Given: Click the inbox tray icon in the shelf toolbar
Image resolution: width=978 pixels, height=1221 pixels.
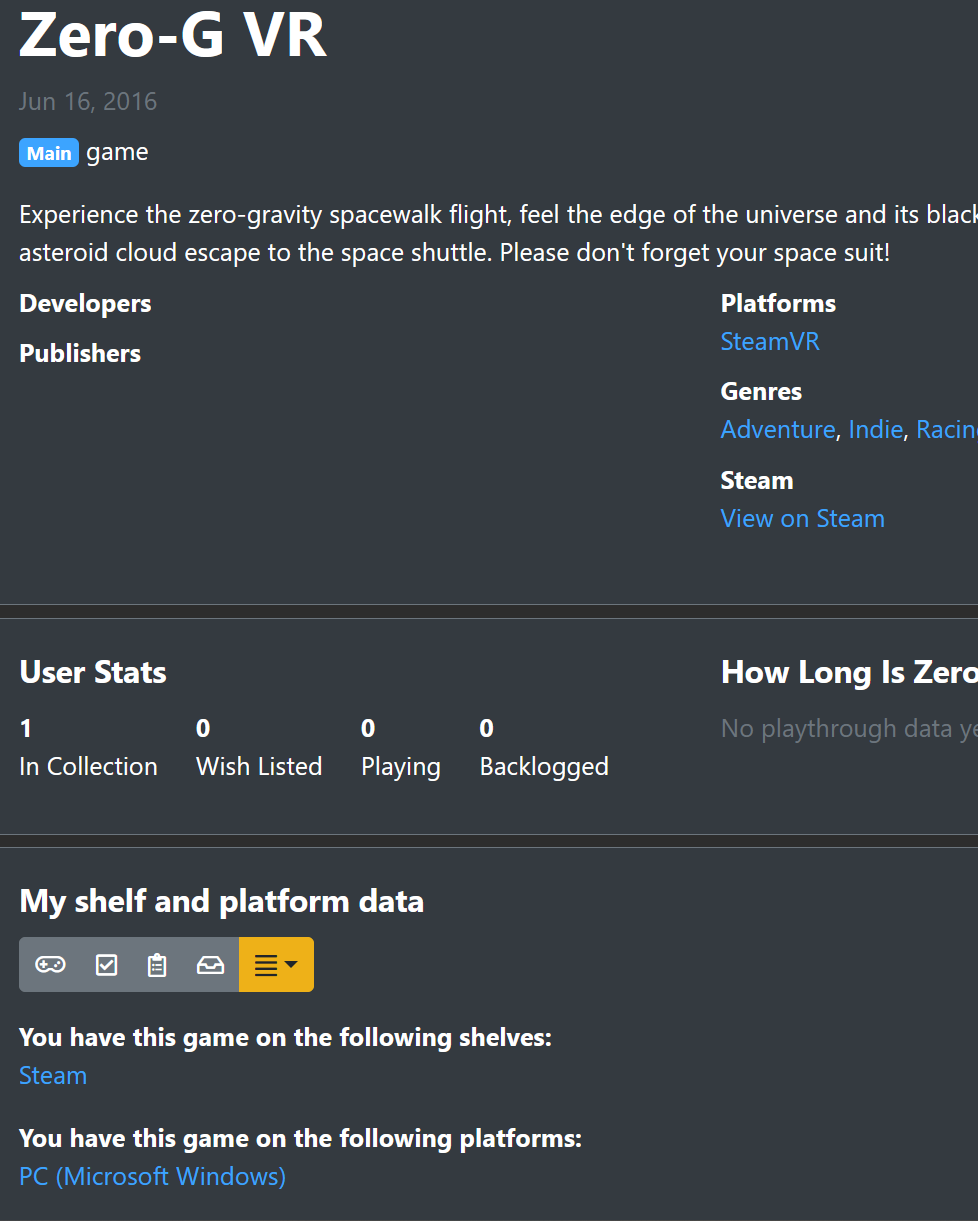Looking at the screenshot, I should pos(210,965).
